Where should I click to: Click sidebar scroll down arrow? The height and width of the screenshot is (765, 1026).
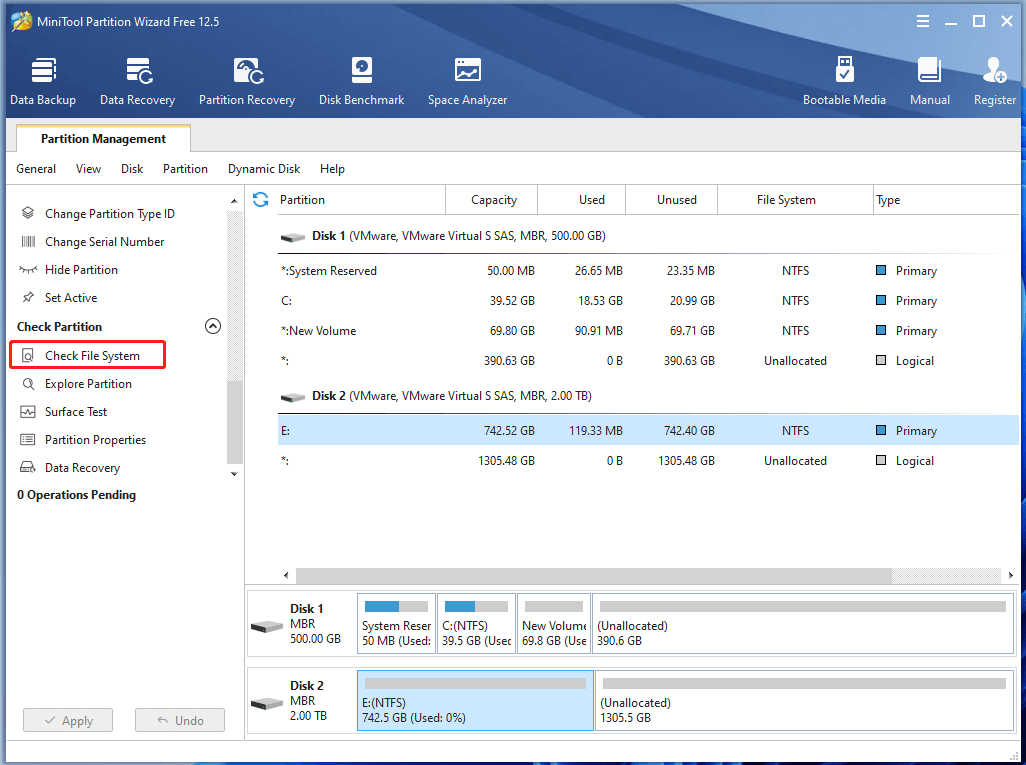(234, 474)
